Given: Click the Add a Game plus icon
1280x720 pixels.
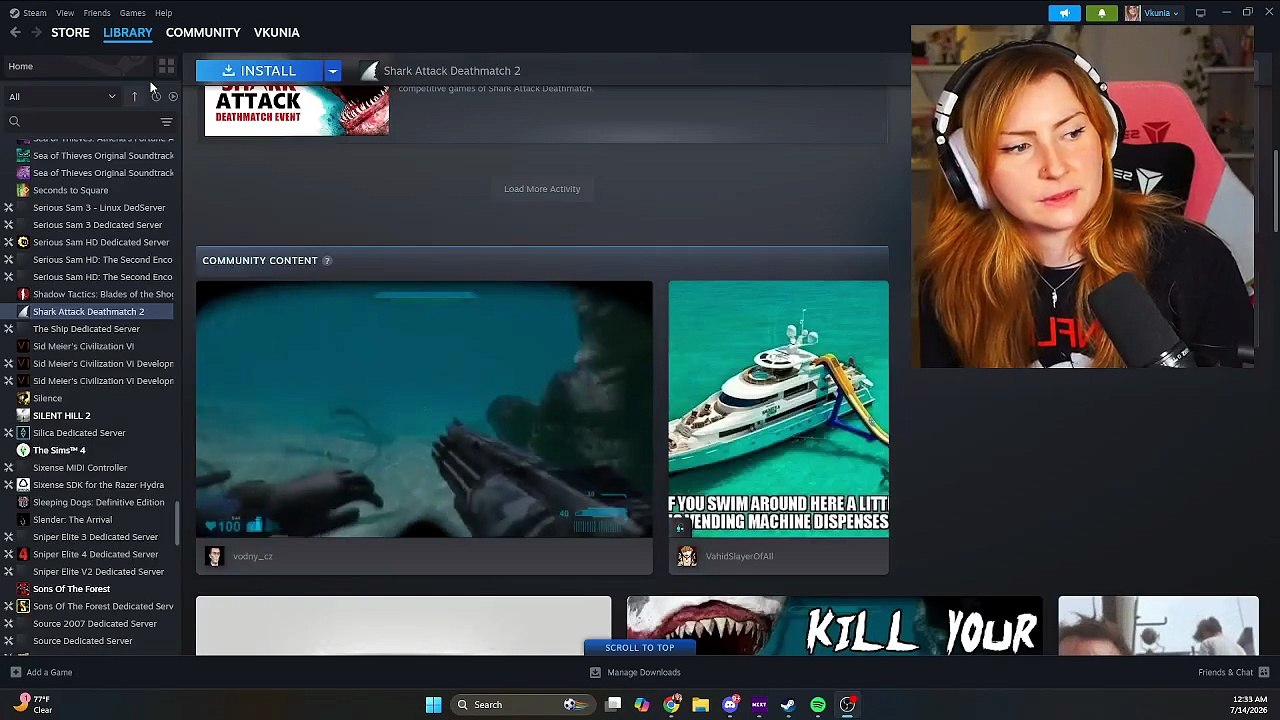Looking at the screenshot, I should point(15,672).
